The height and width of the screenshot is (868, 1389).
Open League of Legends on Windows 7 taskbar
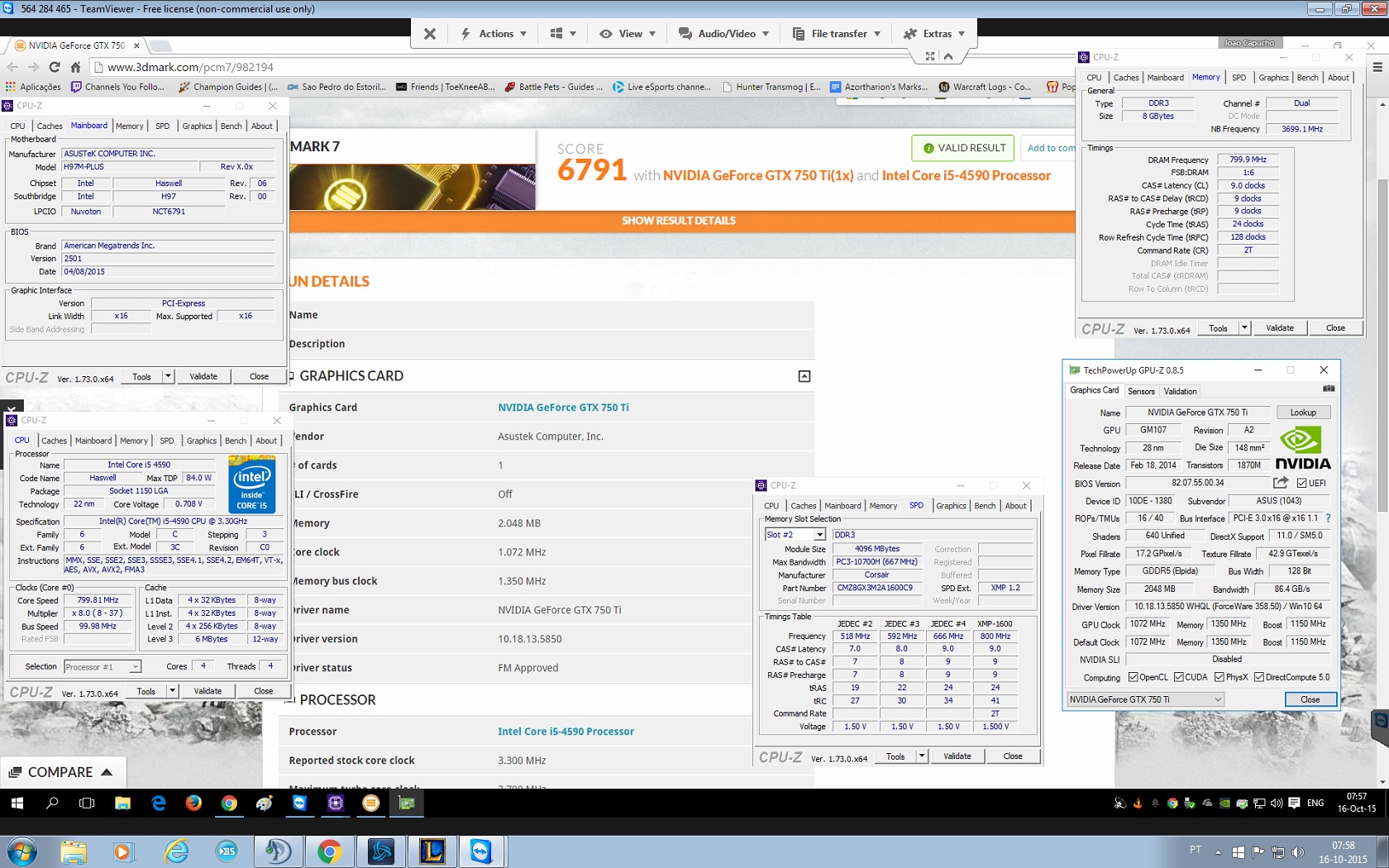tap(432, 851)
